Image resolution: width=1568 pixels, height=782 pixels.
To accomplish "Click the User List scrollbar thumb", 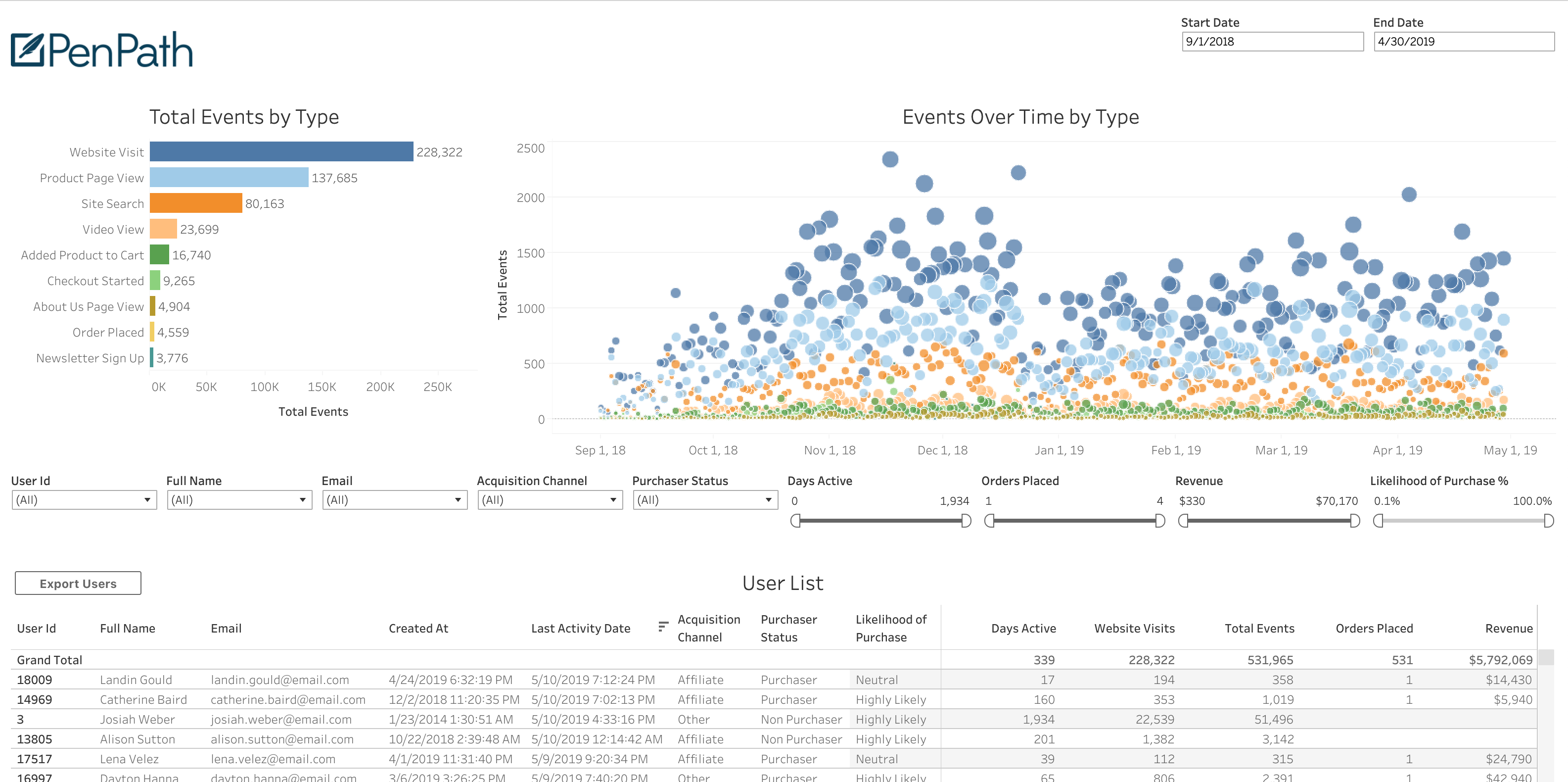I will pyautogui.click(x=1546, y=658).
